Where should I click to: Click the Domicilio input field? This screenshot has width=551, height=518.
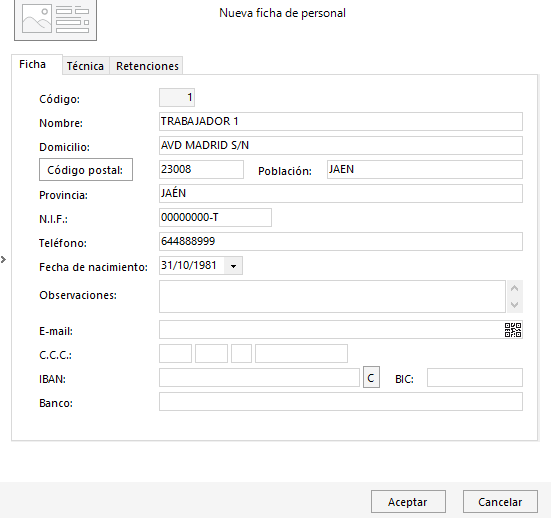point(341,145)
